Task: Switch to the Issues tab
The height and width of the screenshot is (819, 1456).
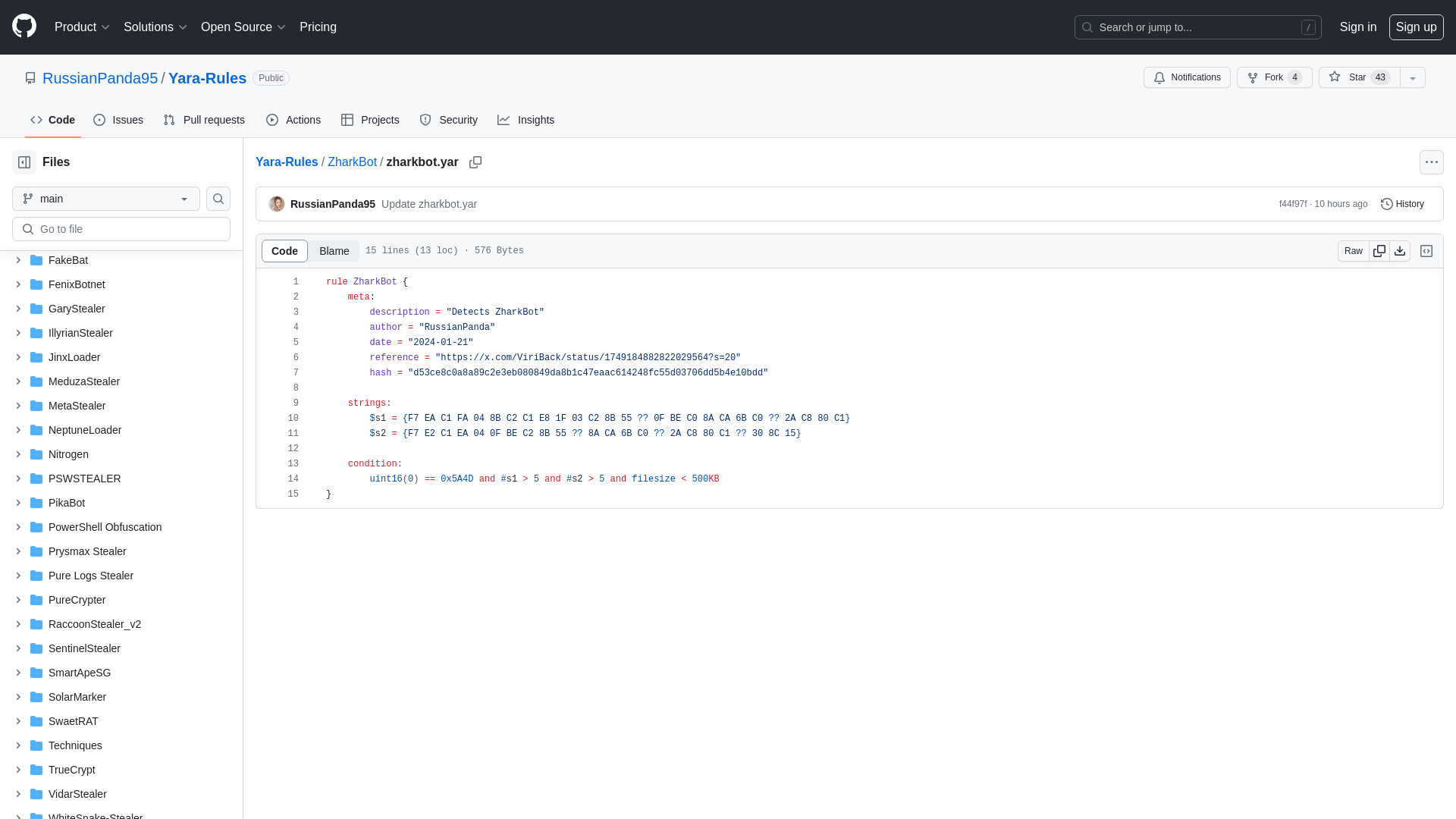Action: point(118,120)
